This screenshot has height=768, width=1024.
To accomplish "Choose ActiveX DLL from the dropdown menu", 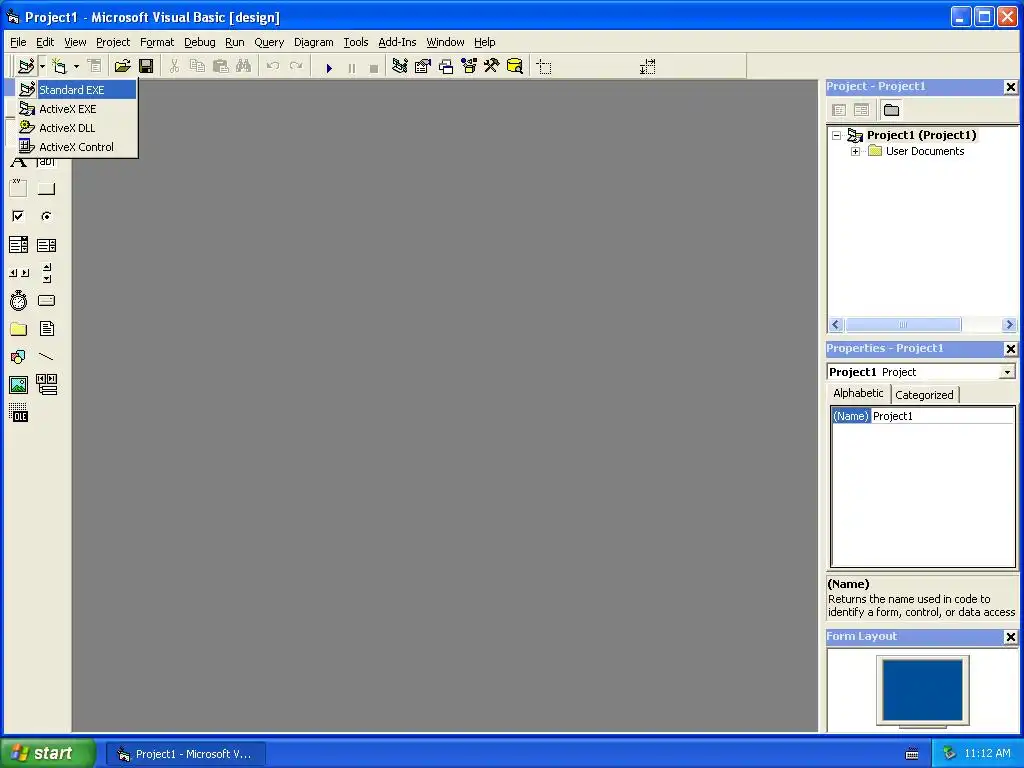I will 77,127.
